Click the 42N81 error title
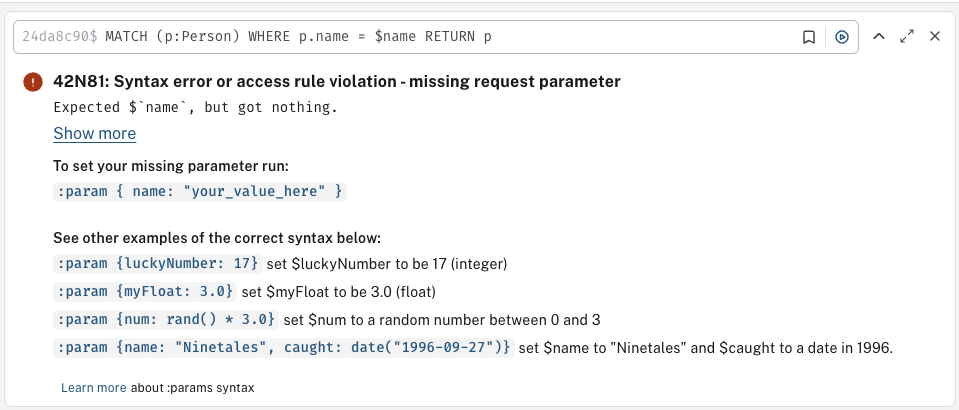The width and height of the screenshot is (959, 410). pos(336,82)
